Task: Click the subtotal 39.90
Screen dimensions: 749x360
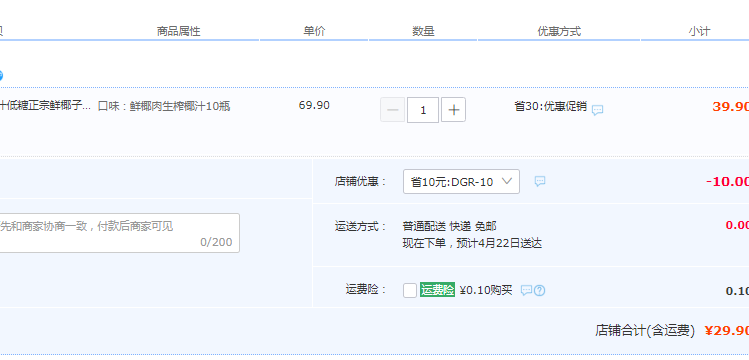Action: (730, 106)
